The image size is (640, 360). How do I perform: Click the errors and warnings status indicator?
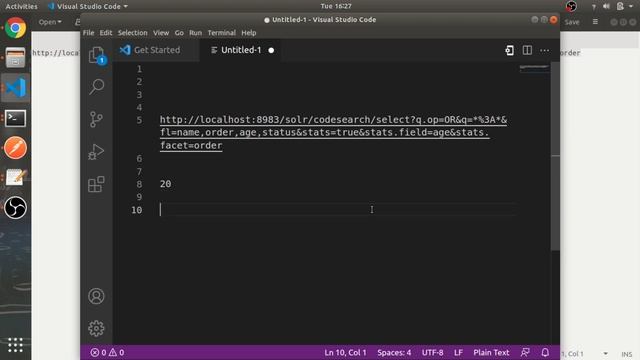(107, 352)
